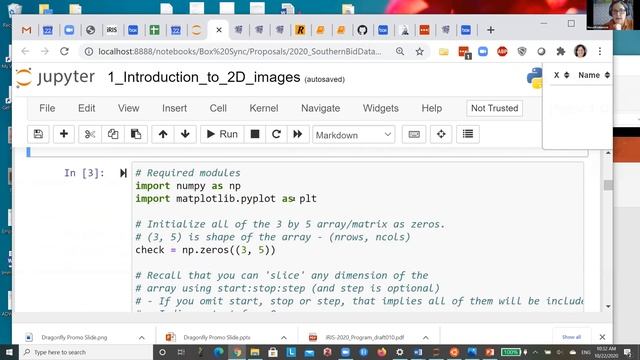This screenshot has height=360, width=640.
Task: Interrupt the kernel with stop icon
Action: coord(255,134)
